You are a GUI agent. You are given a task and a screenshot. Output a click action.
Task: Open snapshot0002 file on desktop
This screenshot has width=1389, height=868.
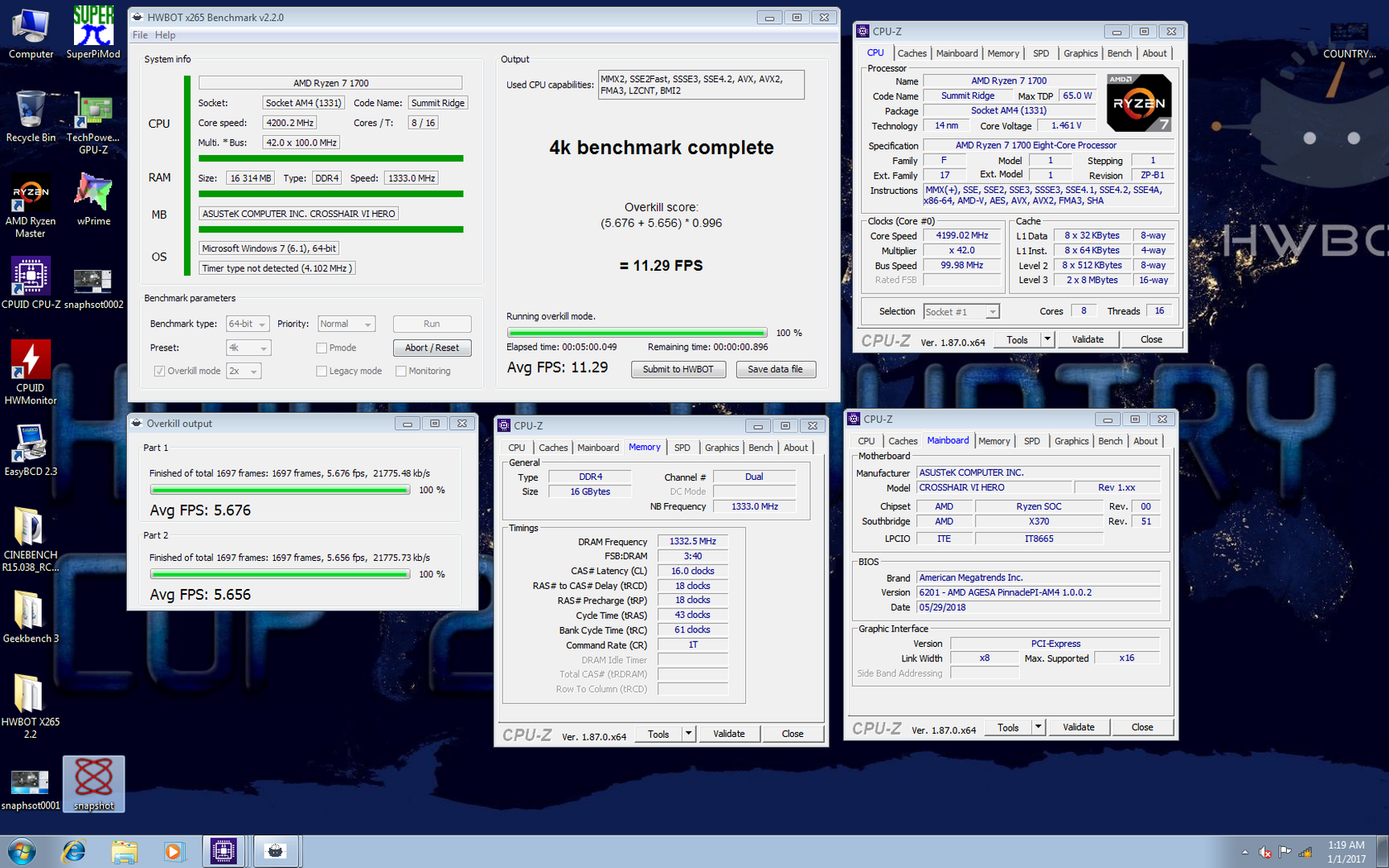[93, 289]
